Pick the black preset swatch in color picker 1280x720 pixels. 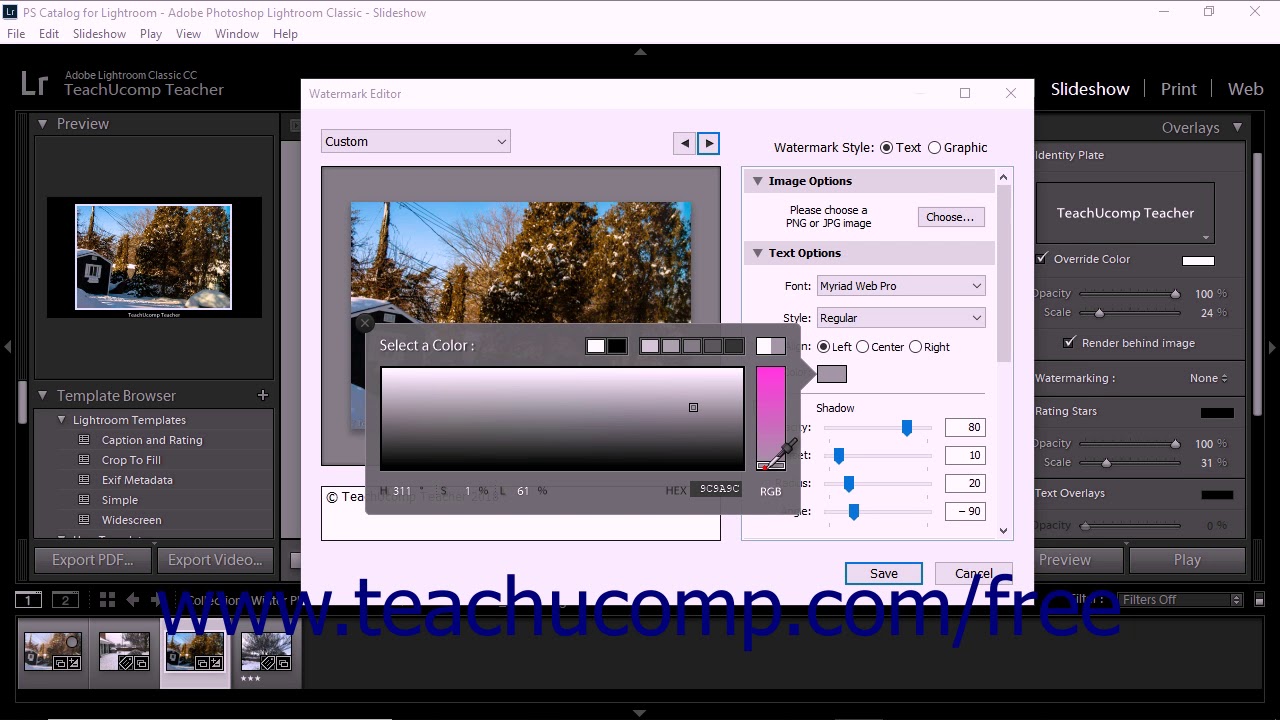point(617,346)
